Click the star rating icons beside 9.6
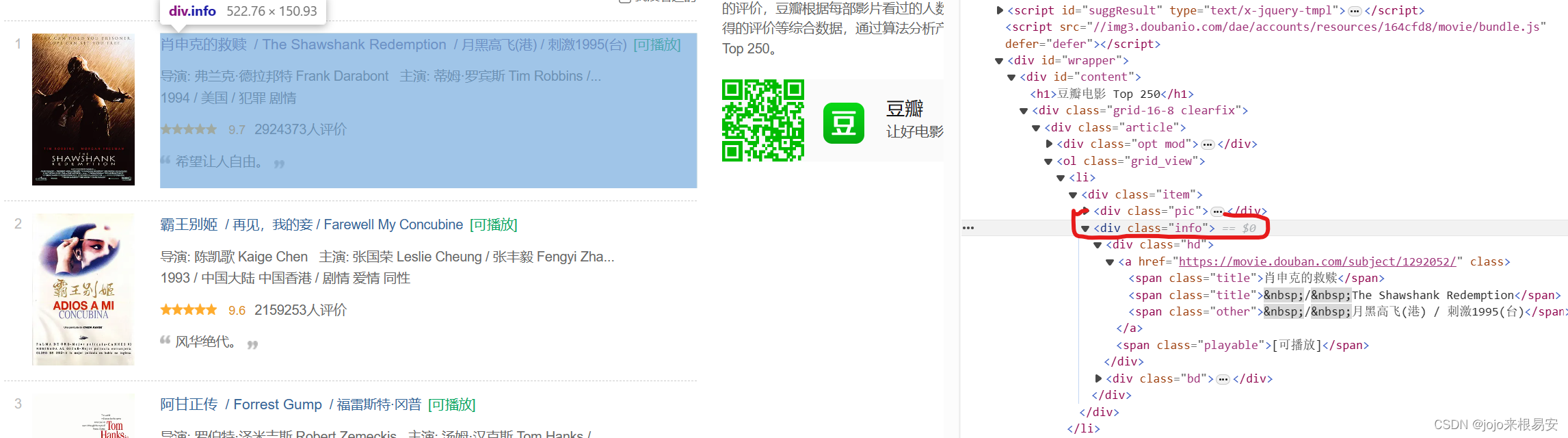This screenshot has height=438, width=1568. pyautogui.click(x=189, y=310)
